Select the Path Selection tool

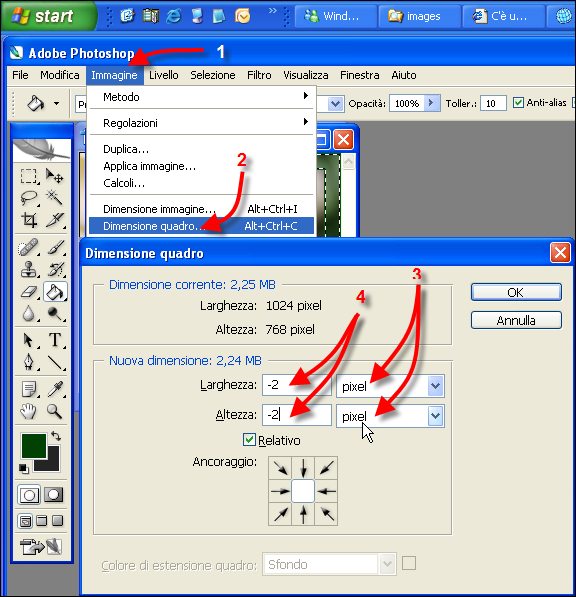click(29, 340)
